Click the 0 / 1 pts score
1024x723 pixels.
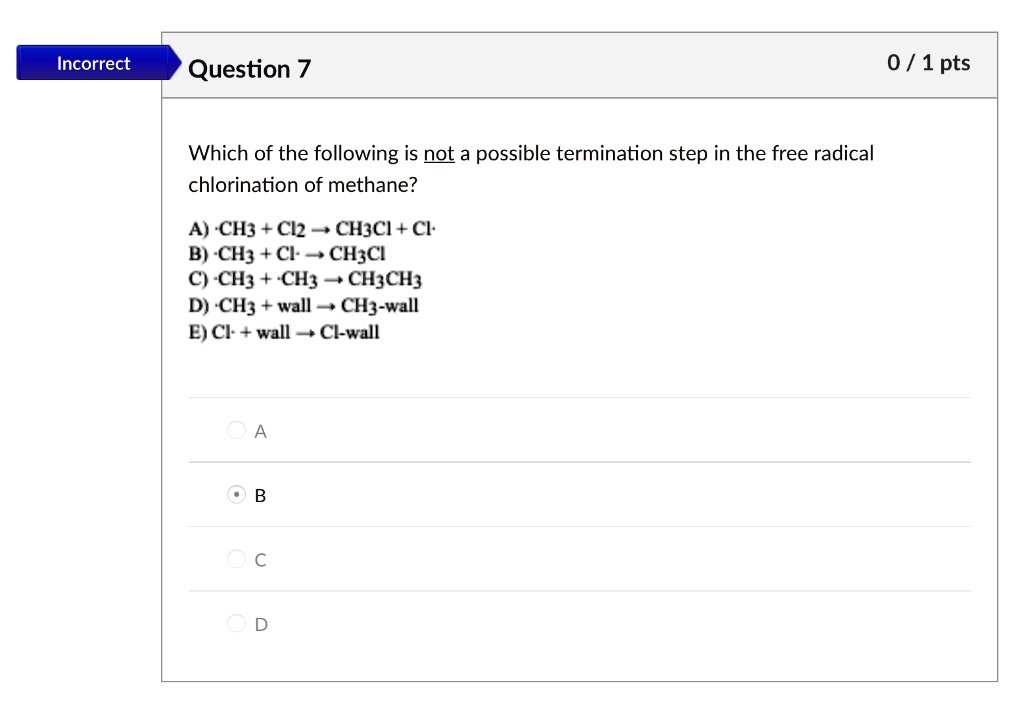coord(928,63)
